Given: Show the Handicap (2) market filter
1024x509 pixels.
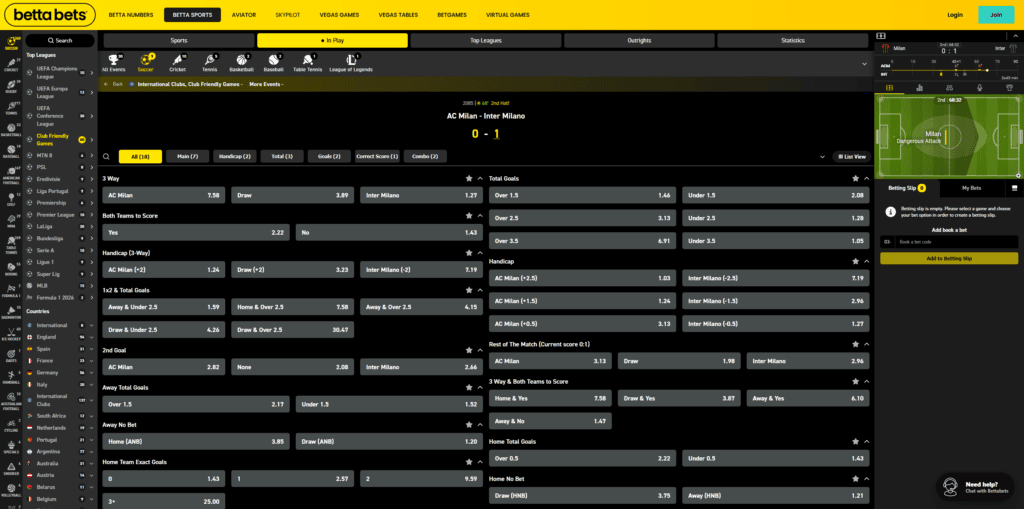Looking at the screenshot, I should pos(234,157).
